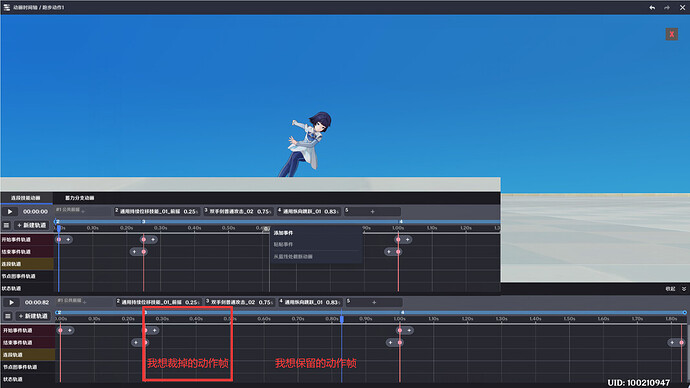Click the redo arrow in the title bar
Screen dimensions: 690x388
click(x=667, y=7)
